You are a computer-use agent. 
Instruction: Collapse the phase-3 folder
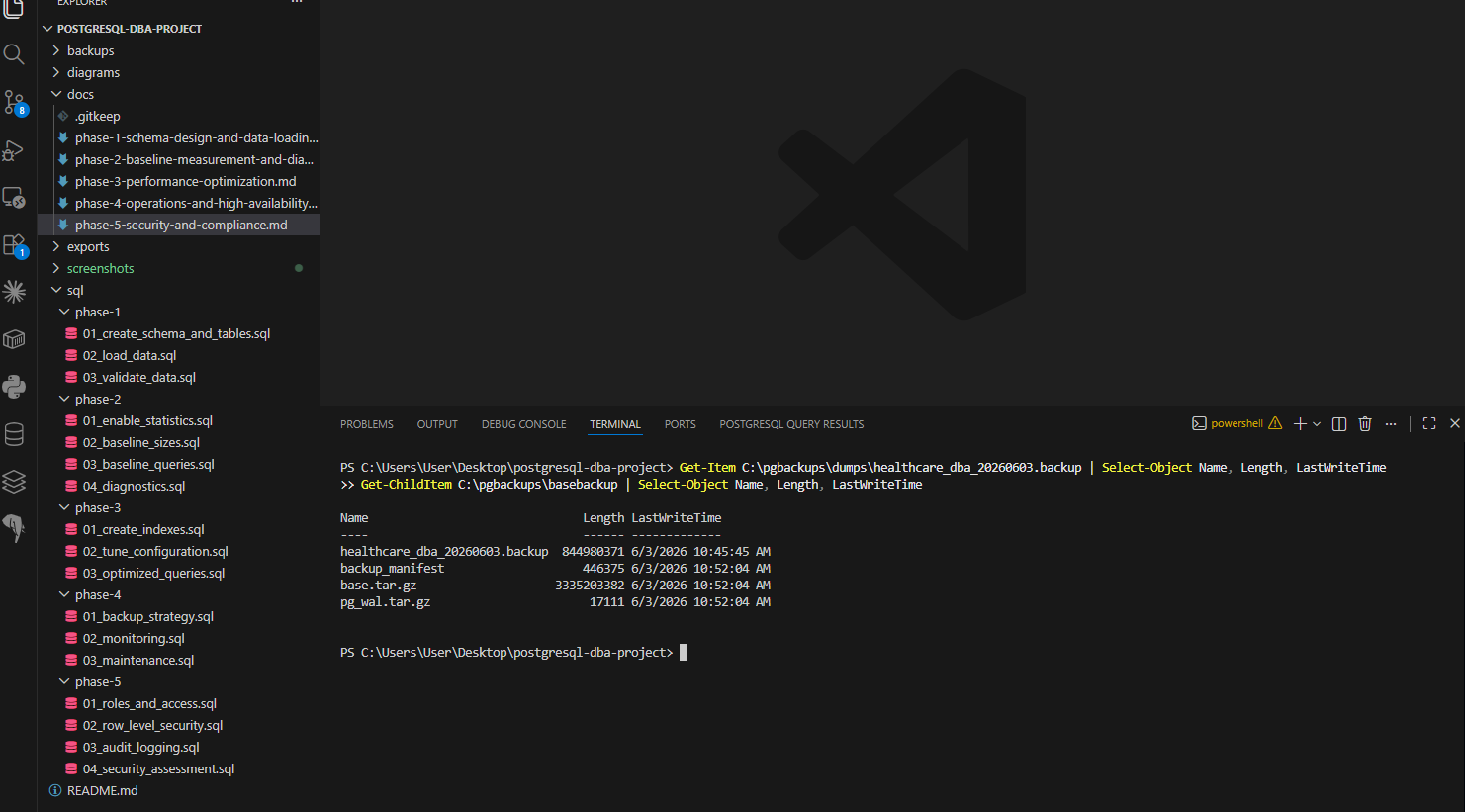[178, 507]
